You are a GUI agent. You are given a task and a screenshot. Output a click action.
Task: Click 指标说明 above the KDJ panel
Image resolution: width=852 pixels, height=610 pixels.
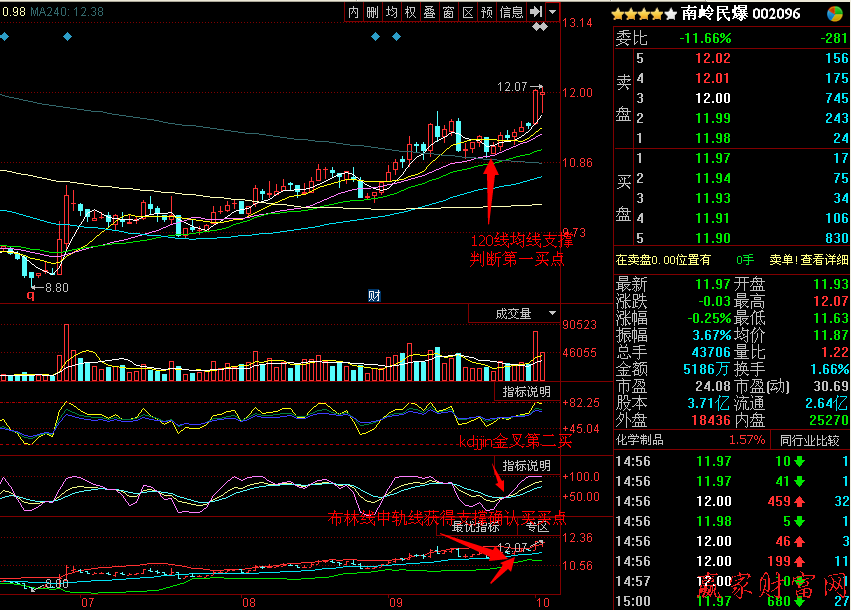pyautogui.click(x=526, y=391)
